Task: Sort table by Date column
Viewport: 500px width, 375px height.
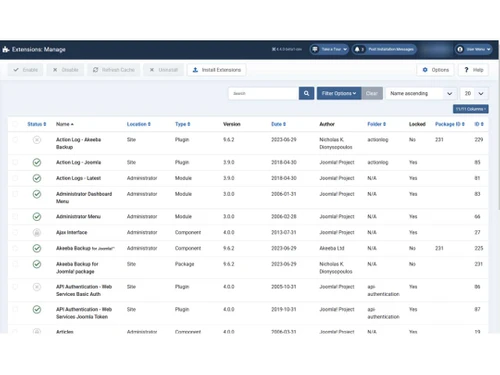Action: [x=278, y=124]
